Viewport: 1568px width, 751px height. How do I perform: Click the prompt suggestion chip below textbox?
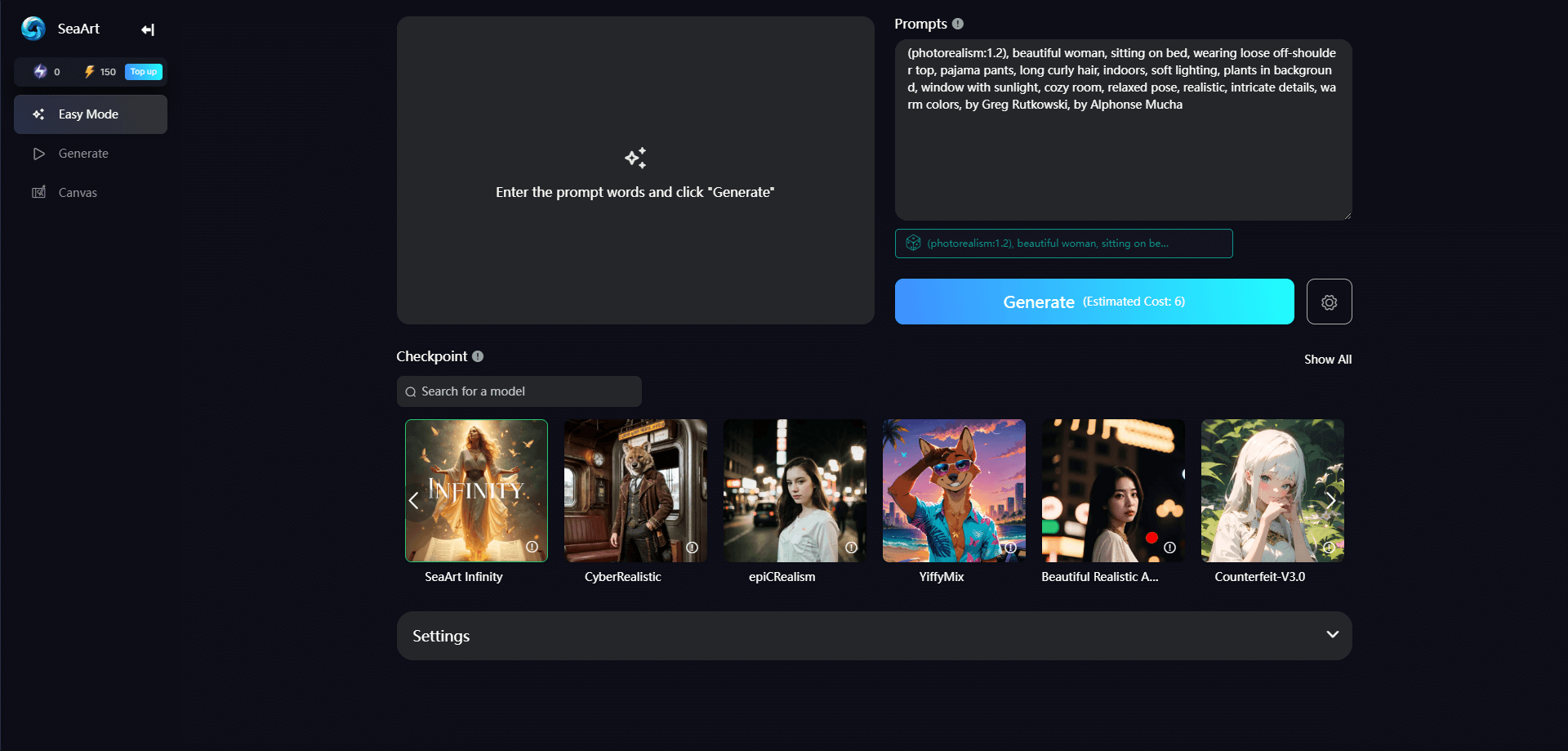1063,244
